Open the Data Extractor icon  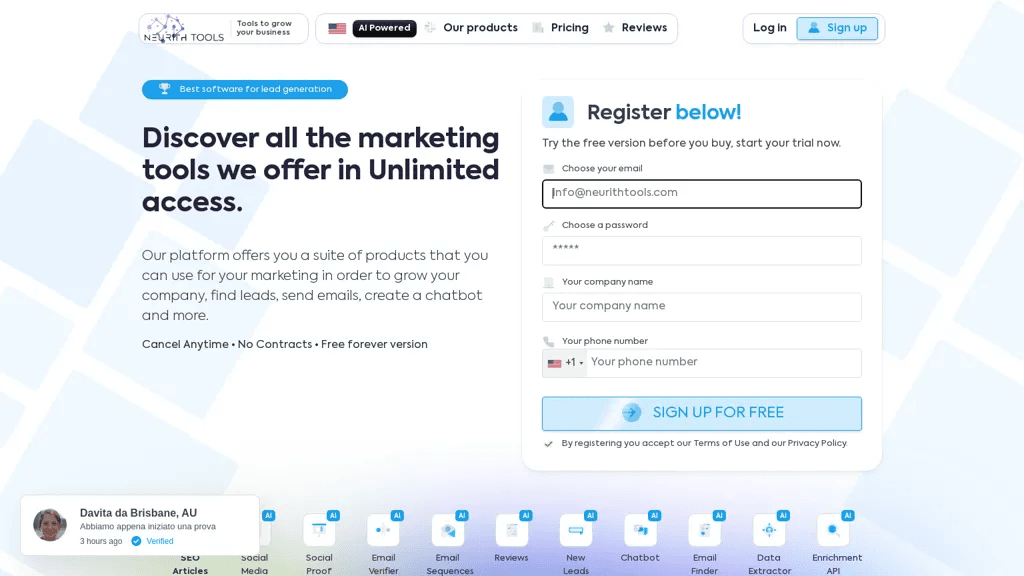(x=769, y=530)
